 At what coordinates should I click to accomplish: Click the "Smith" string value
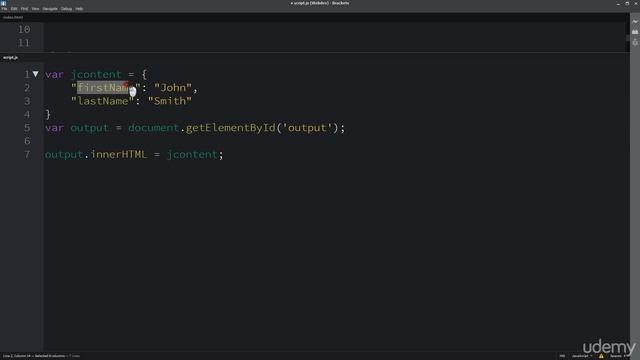point(170,101)
